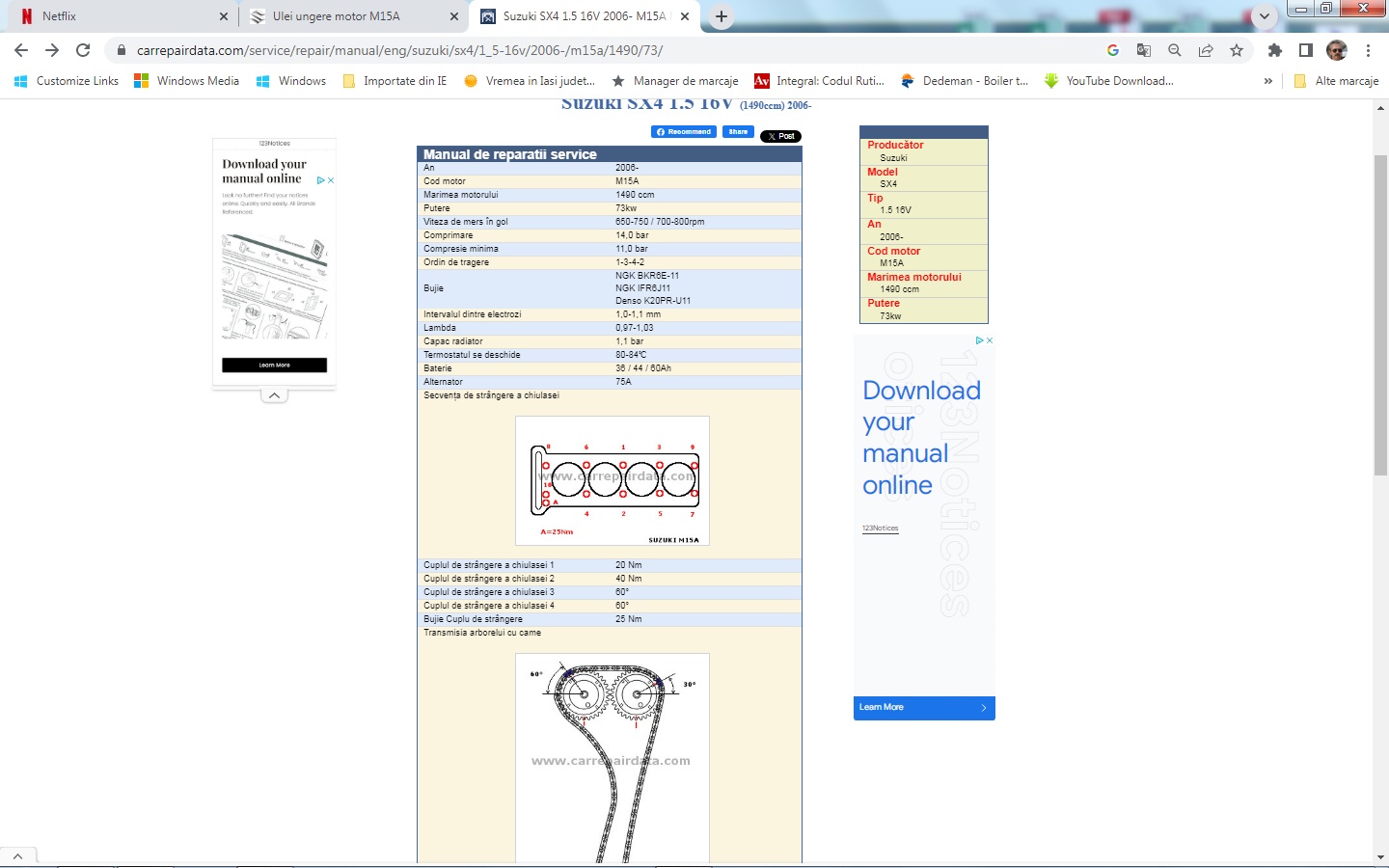This screenshot has width=1389, height=868.
Task: Go back with the browser back arrow
Action: tap(21, 50)
